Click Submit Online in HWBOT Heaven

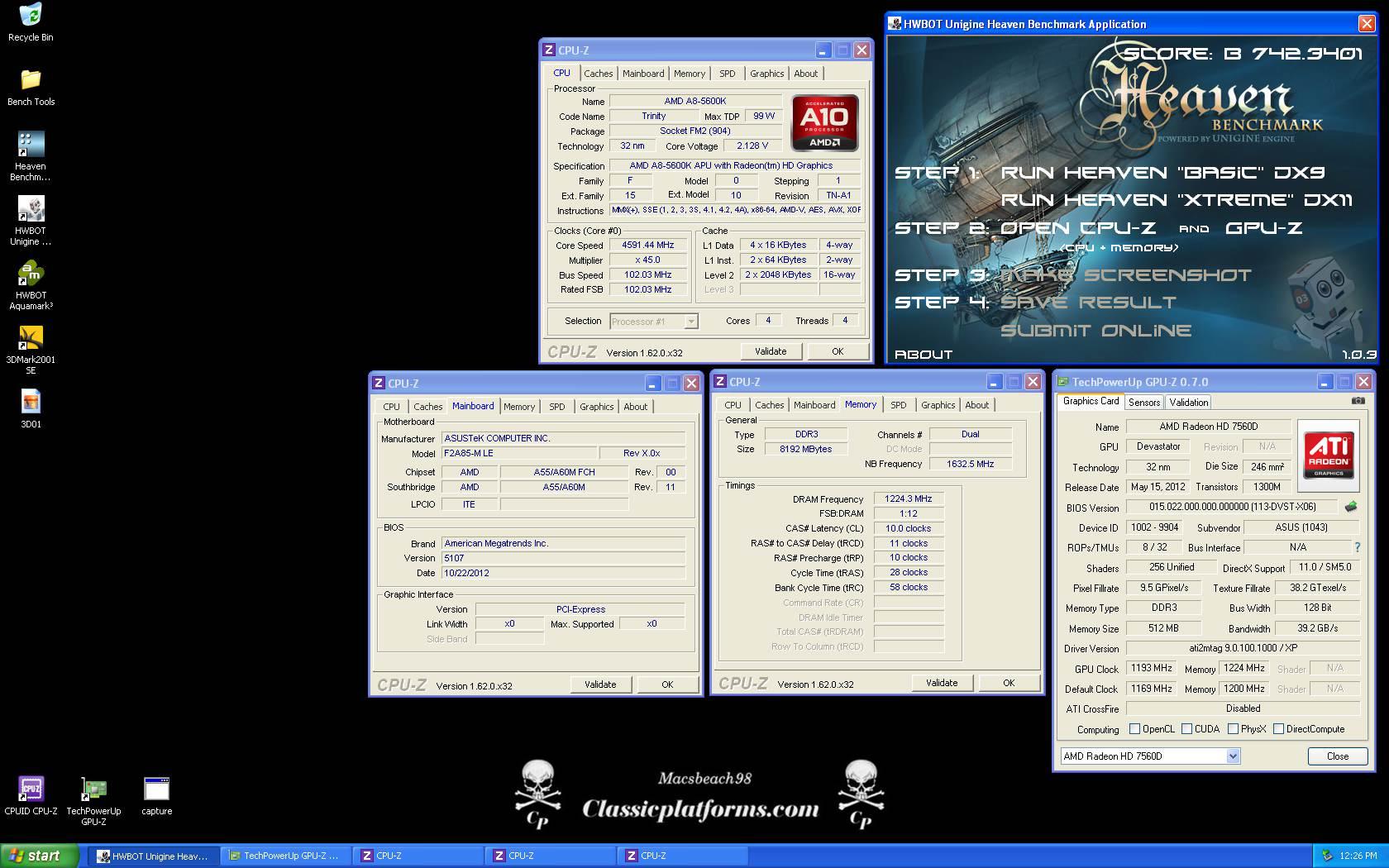pos(1095,331)
